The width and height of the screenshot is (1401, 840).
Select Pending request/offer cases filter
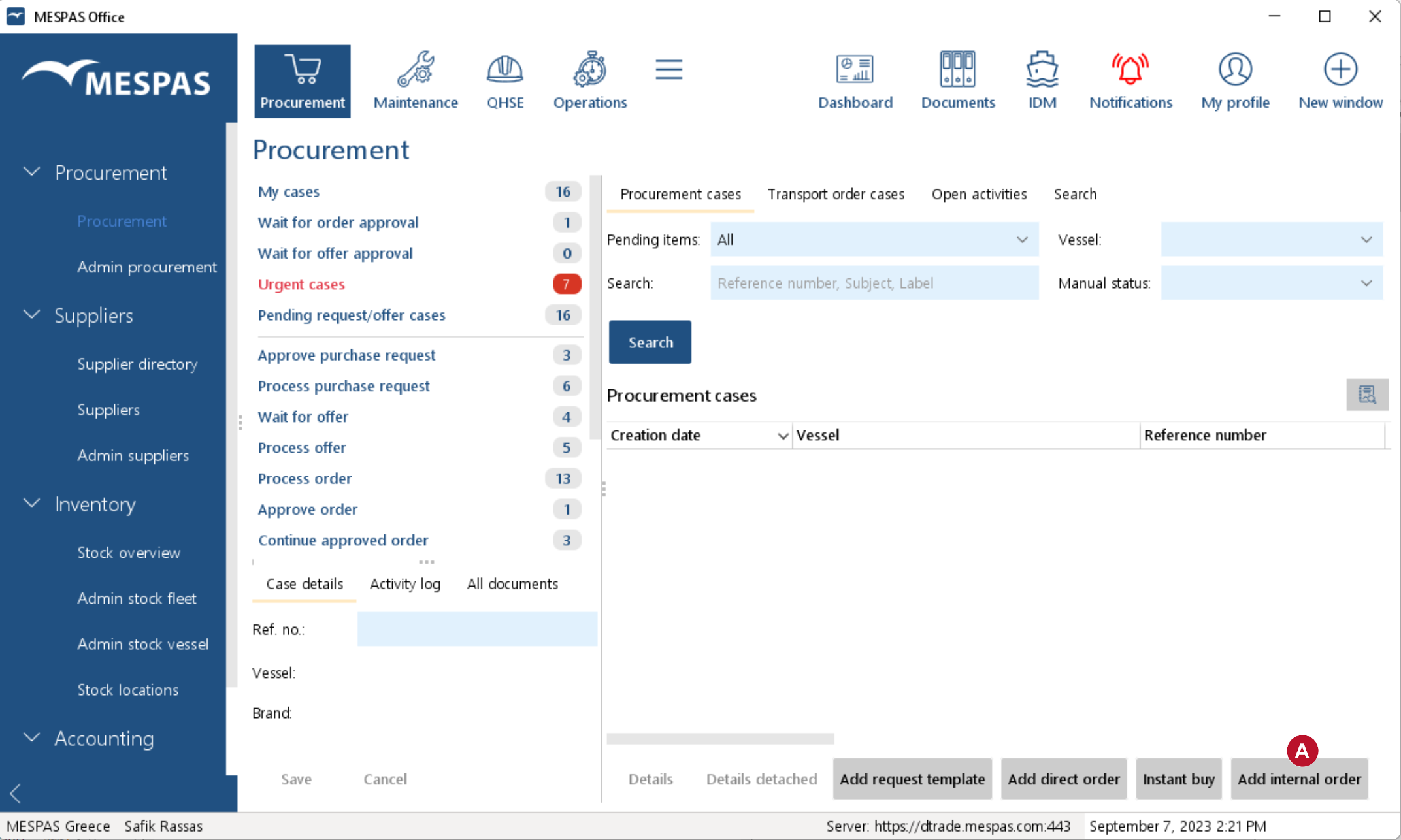coord(418,315)
